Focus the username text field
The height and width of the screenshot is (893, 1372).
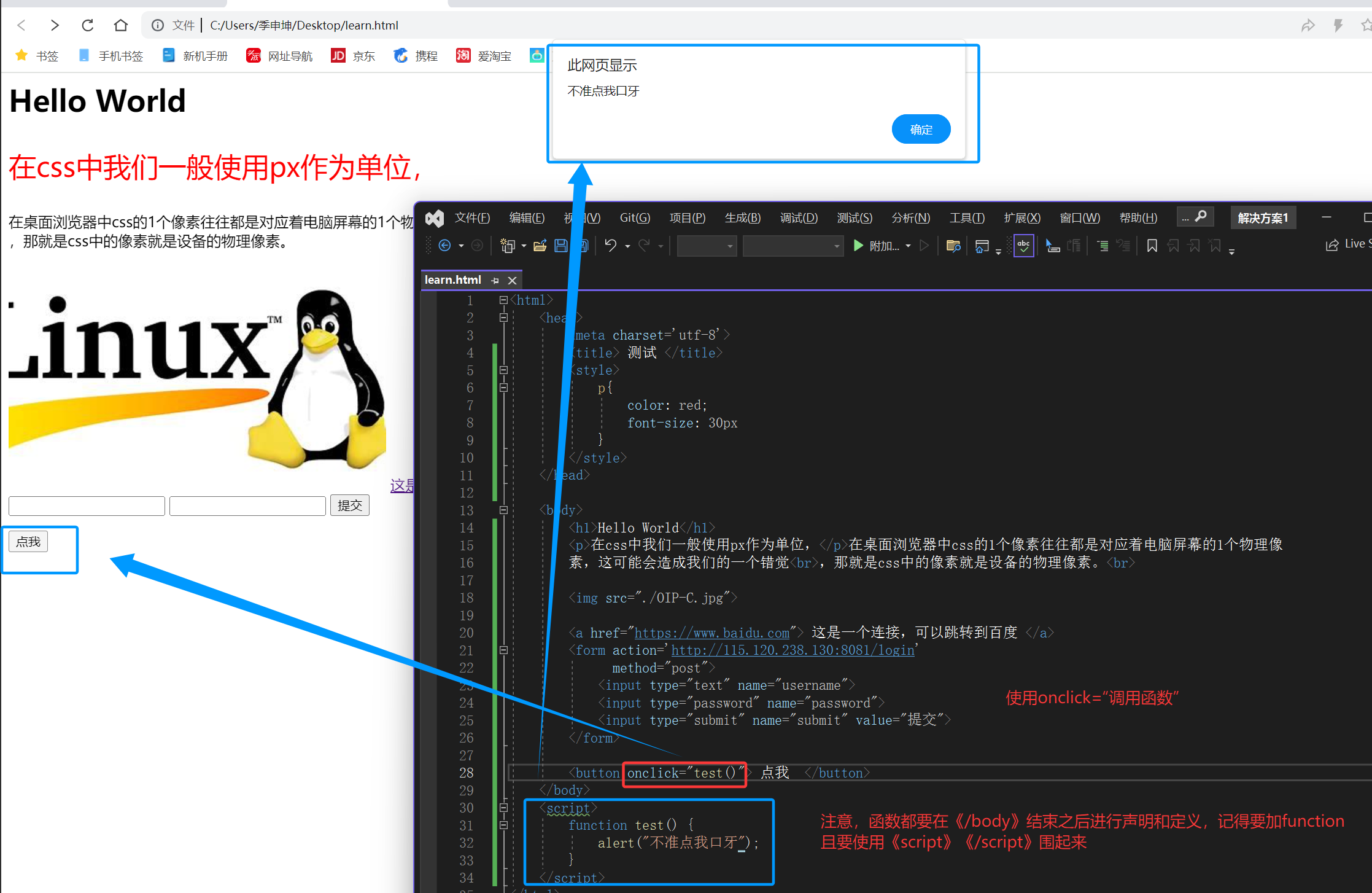[x=87, y=506]
